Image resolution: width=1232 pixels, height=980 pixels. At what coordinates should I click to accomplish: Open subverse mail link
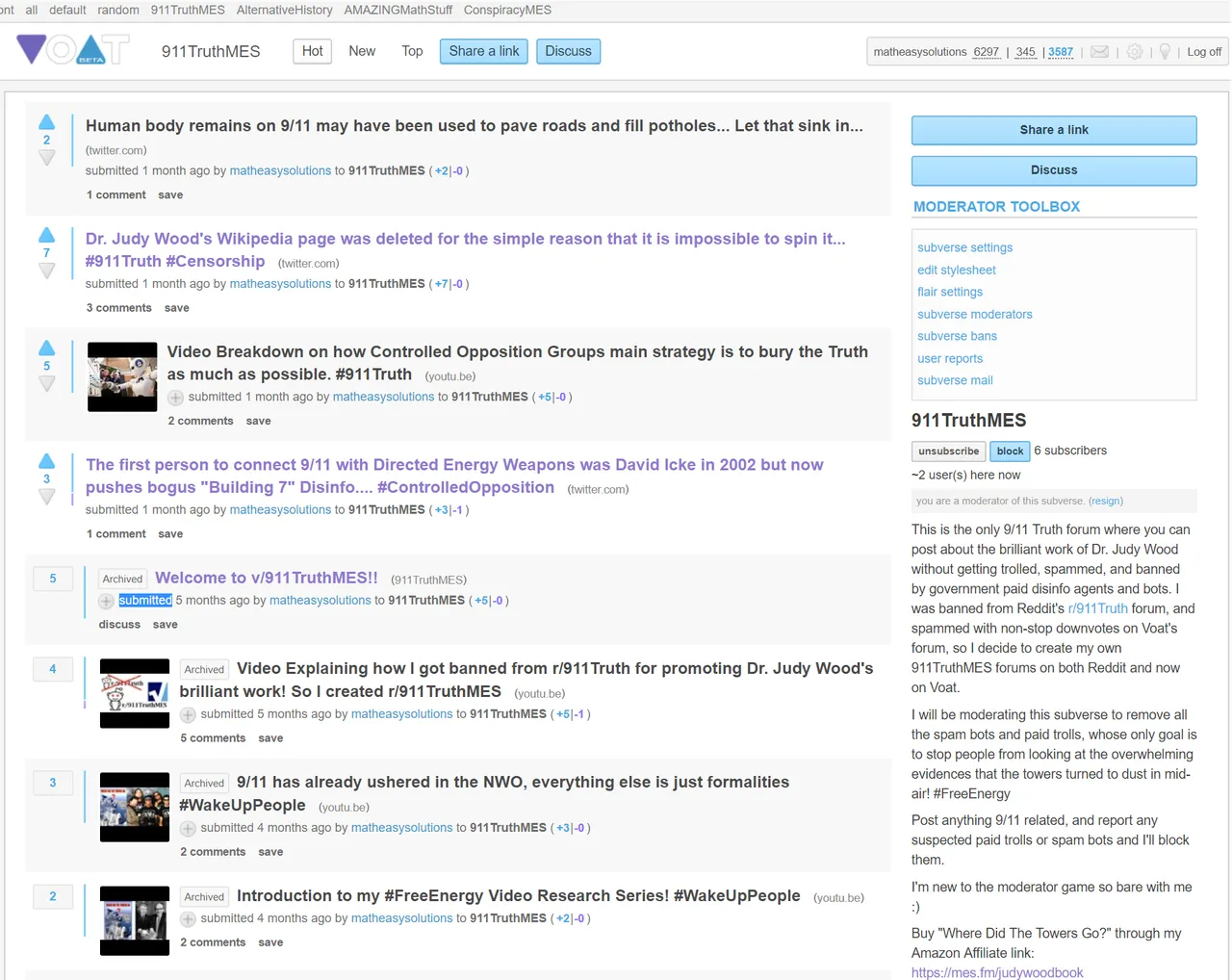(x=955, y=380)
